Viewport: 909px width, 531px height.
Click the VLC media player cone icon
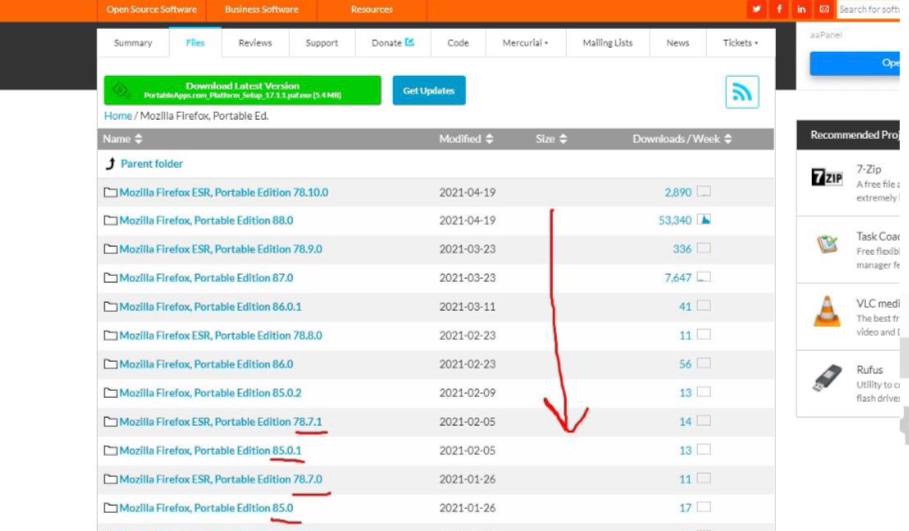826,311
